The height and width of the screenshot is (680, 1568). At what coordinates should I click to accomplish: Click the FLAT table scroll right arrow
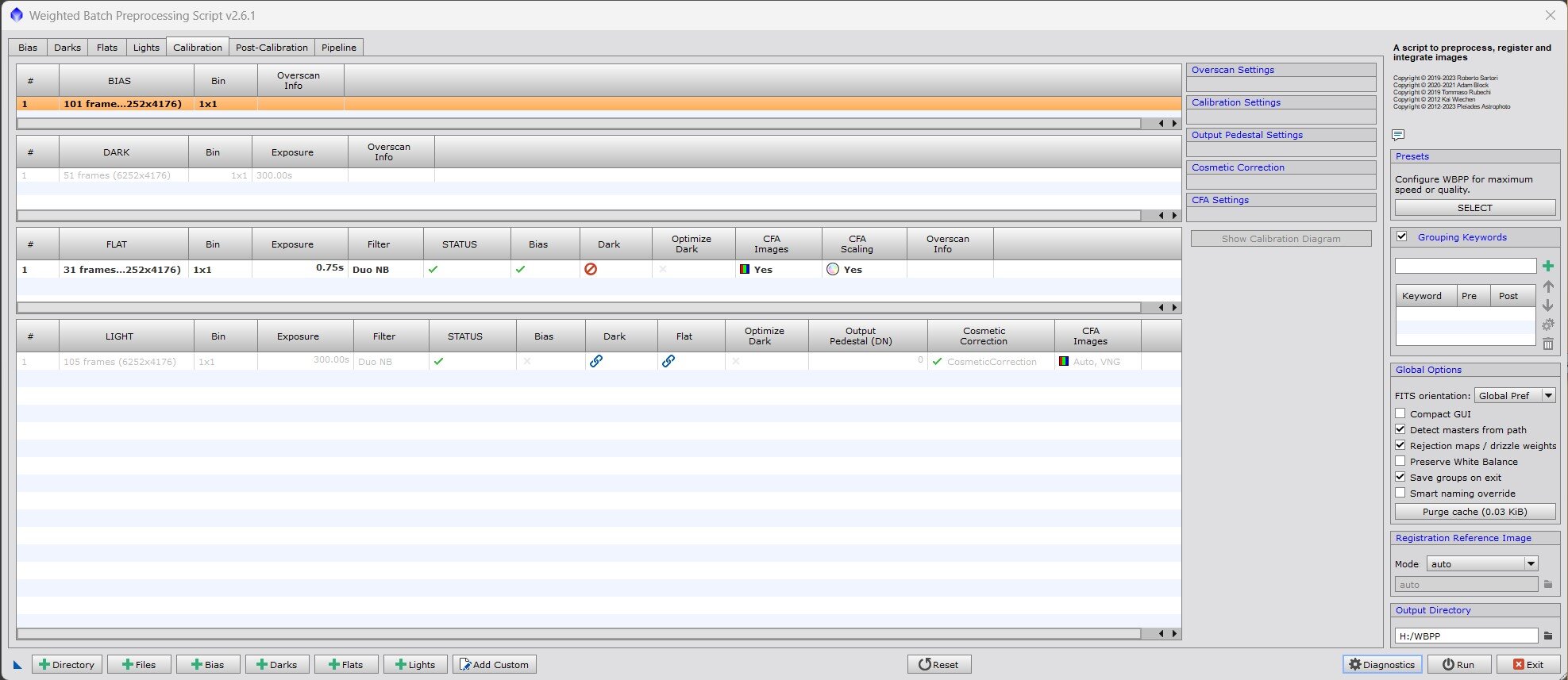[x=1174, y=307]
